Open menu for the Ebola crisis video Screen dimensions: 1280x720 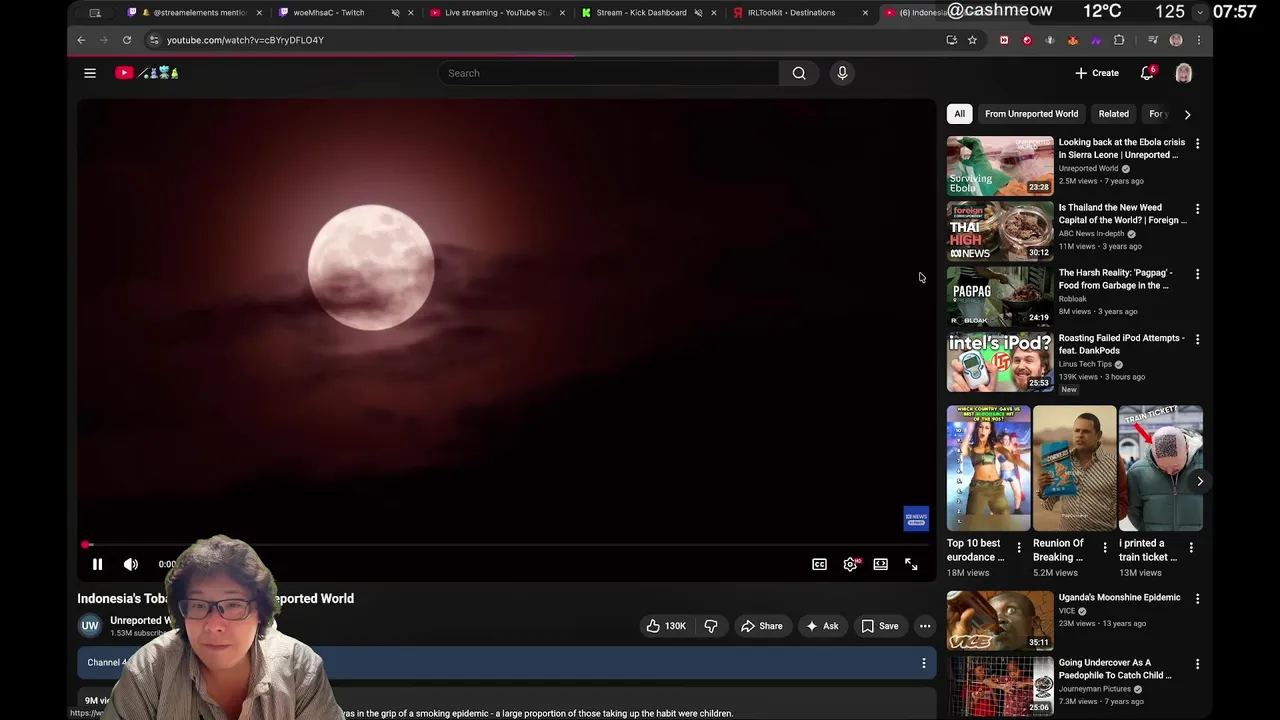(x=1197, y=144)
